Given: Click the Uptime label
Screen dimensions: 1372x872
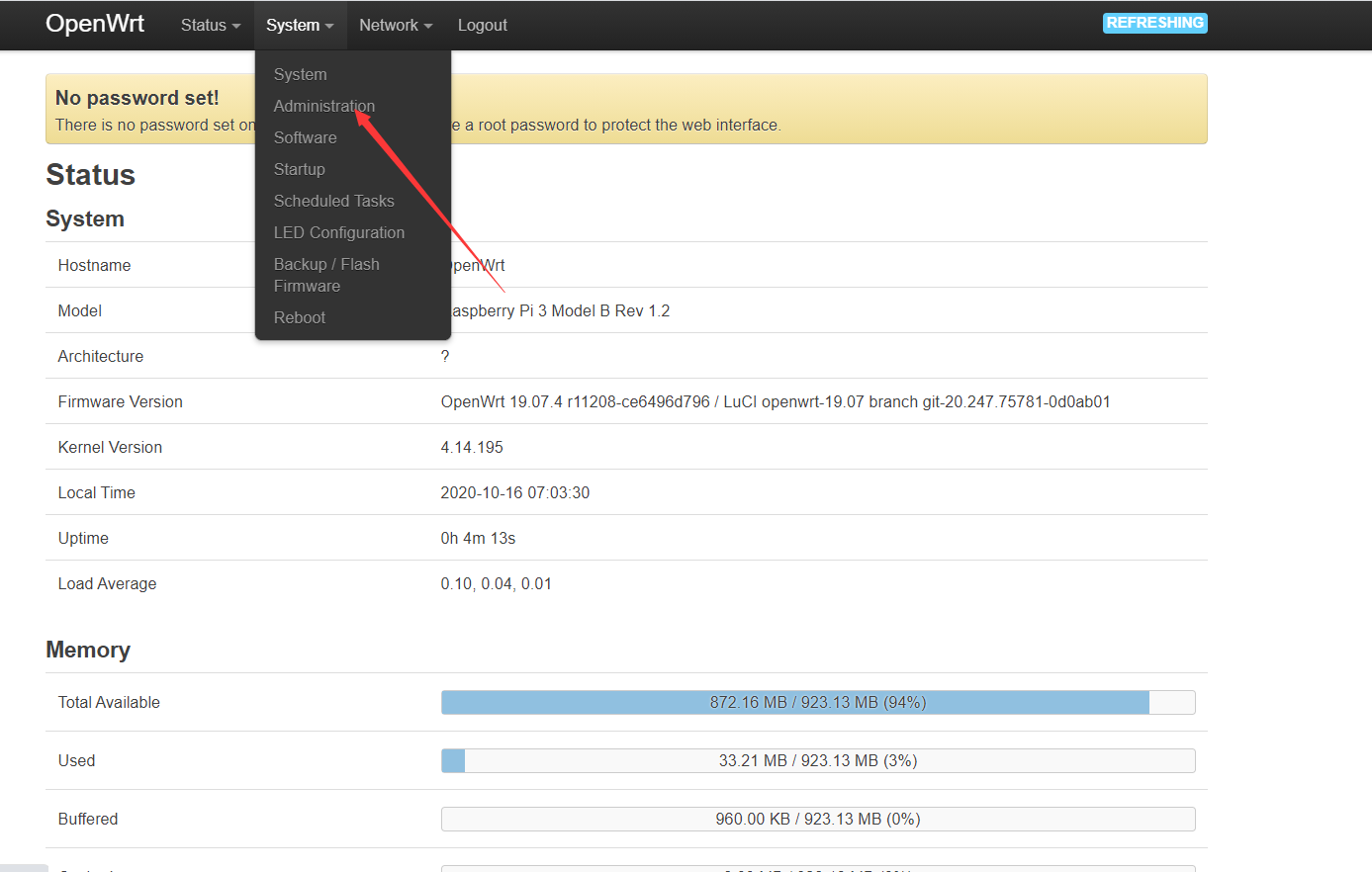Looking at the screenshot, I should (x=83, y=538).
